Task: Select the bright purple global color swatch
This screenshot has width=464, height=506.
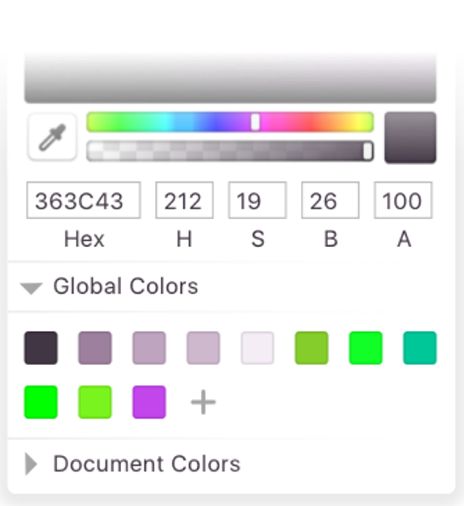Action: (149, 402)
